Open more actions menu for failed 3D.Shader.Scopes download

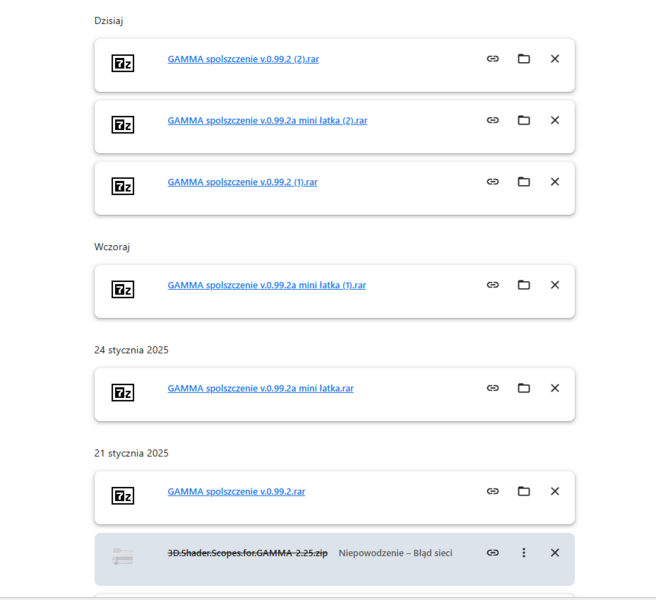523,553
